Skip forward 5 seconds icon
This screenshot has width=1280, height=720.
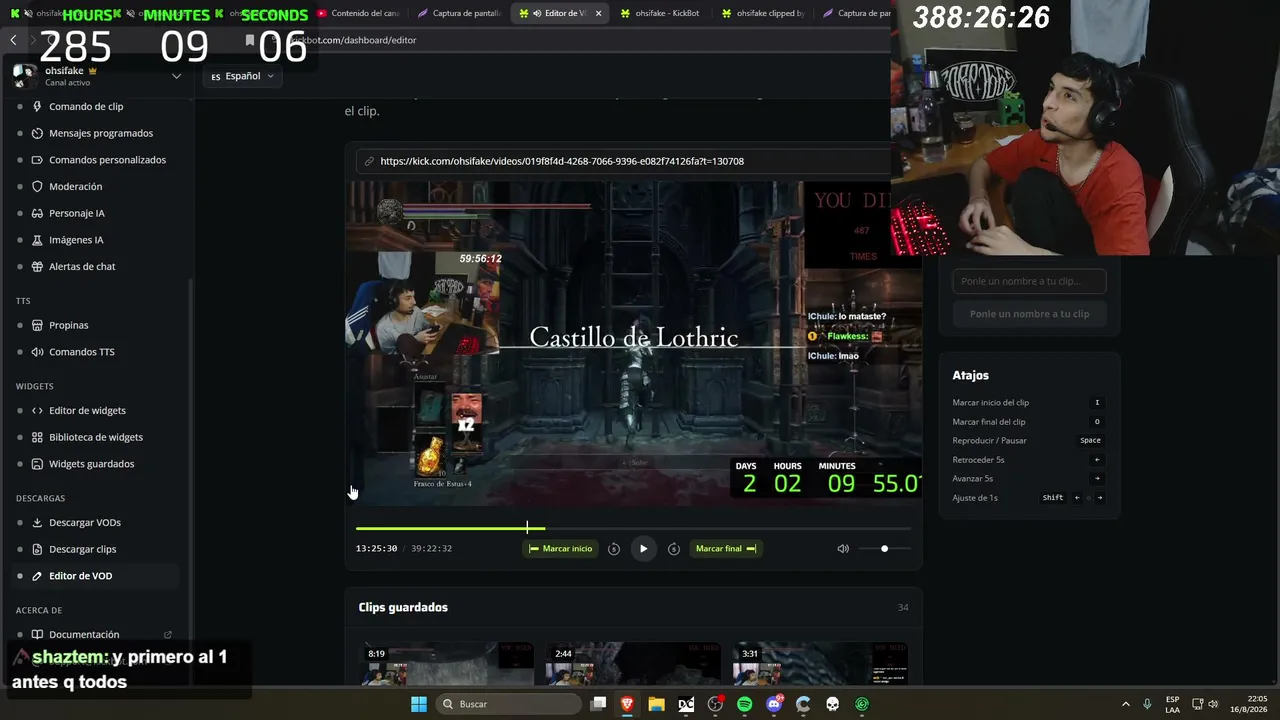[x=674, y=548]
